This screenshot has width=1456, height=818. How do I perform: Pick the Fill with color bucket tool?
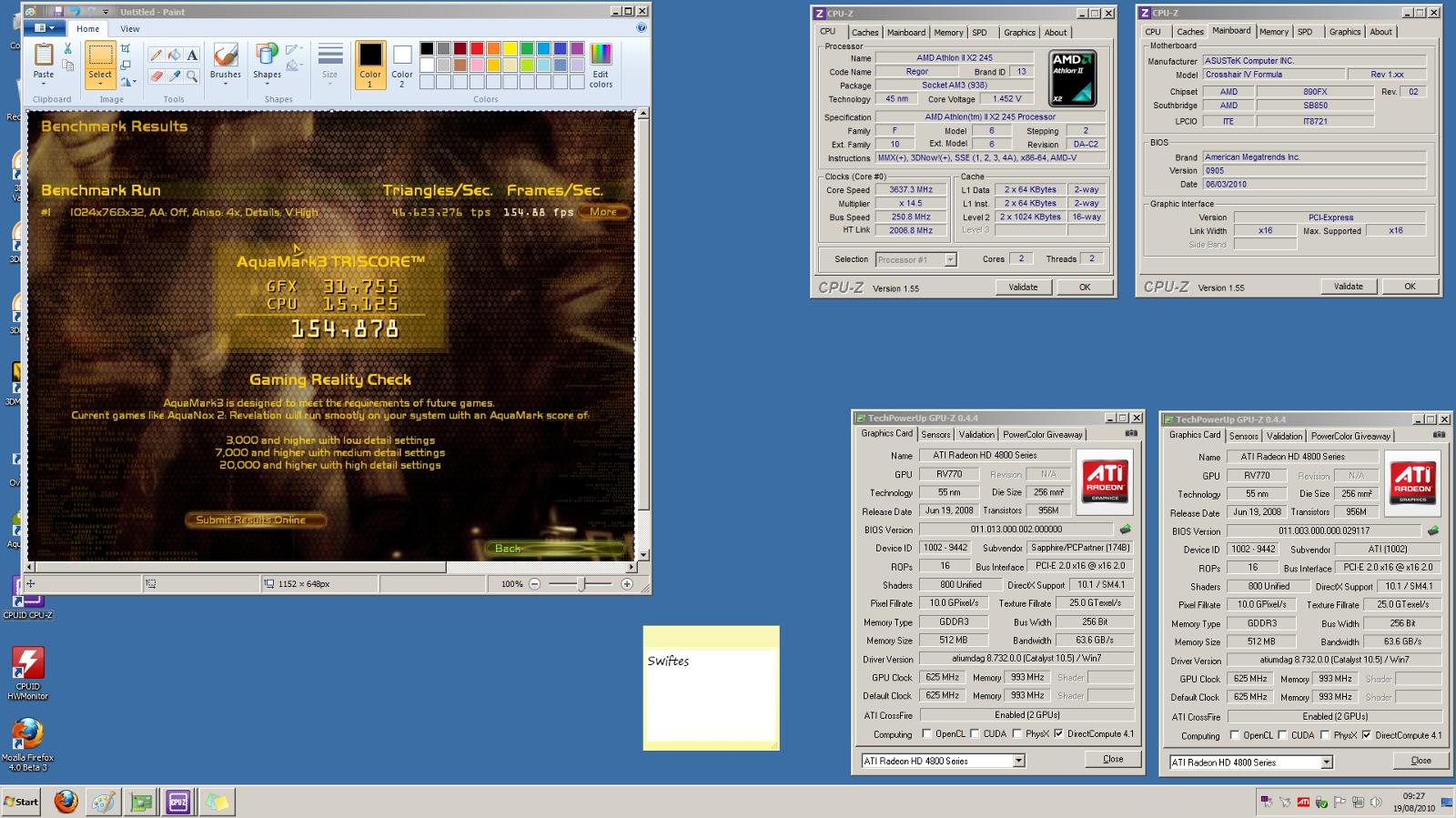(x=175, y=55)
